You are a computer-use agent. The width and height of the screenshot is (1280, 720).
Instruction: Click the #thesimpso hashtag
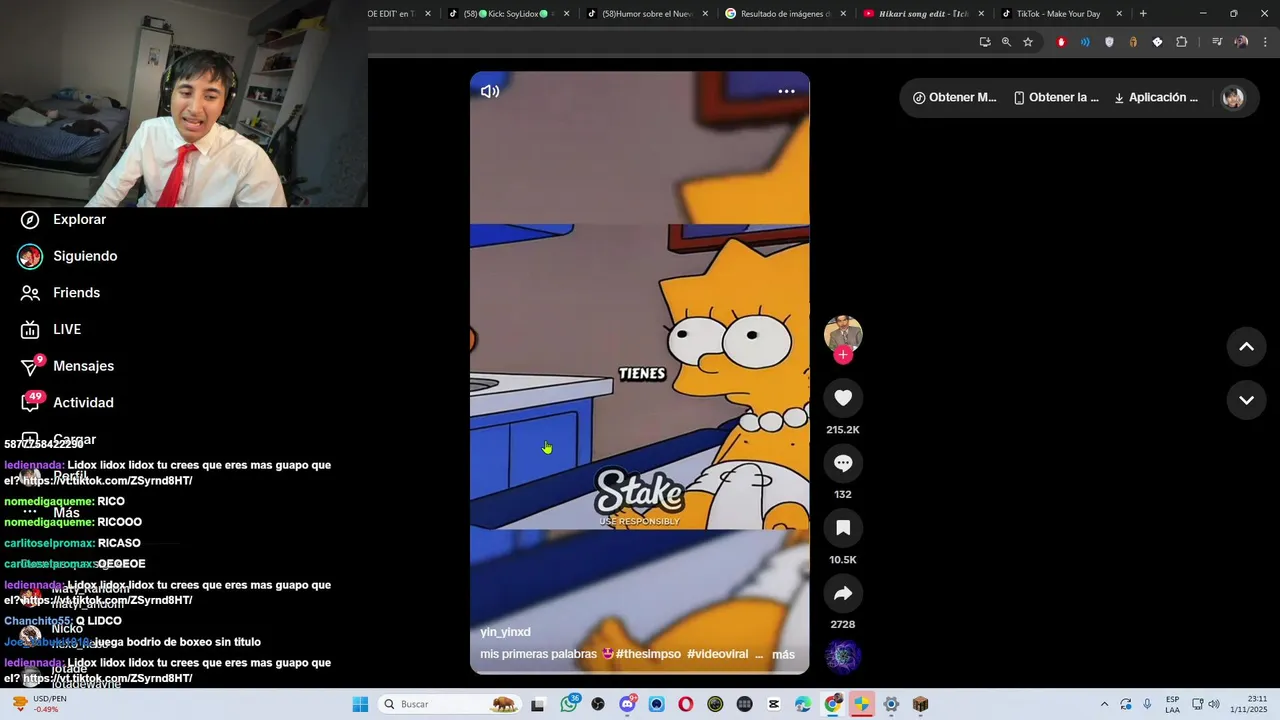[648, 654]
